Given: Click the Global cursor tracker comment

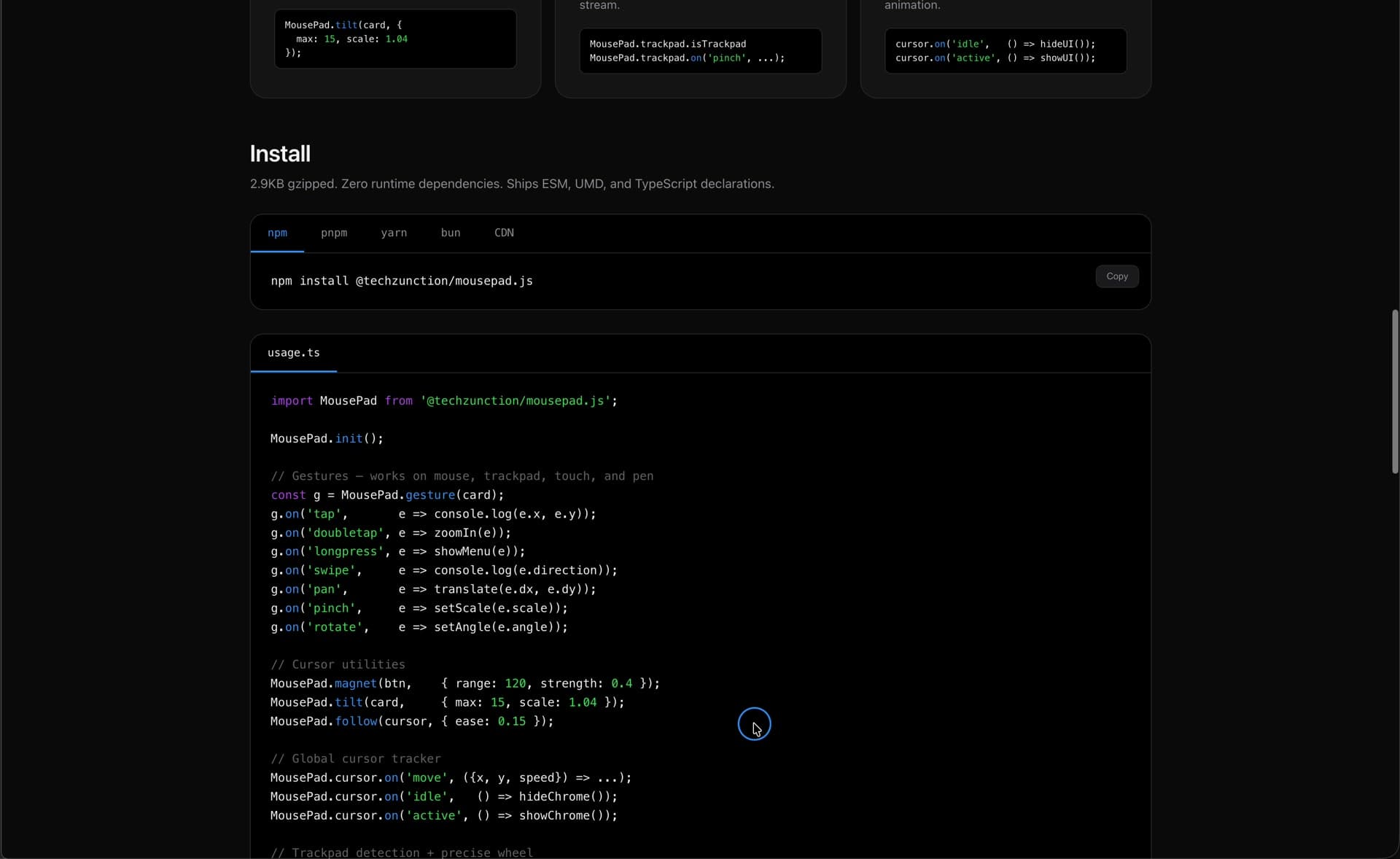Looking at the screenshot, I should click(x=355, y=758).
